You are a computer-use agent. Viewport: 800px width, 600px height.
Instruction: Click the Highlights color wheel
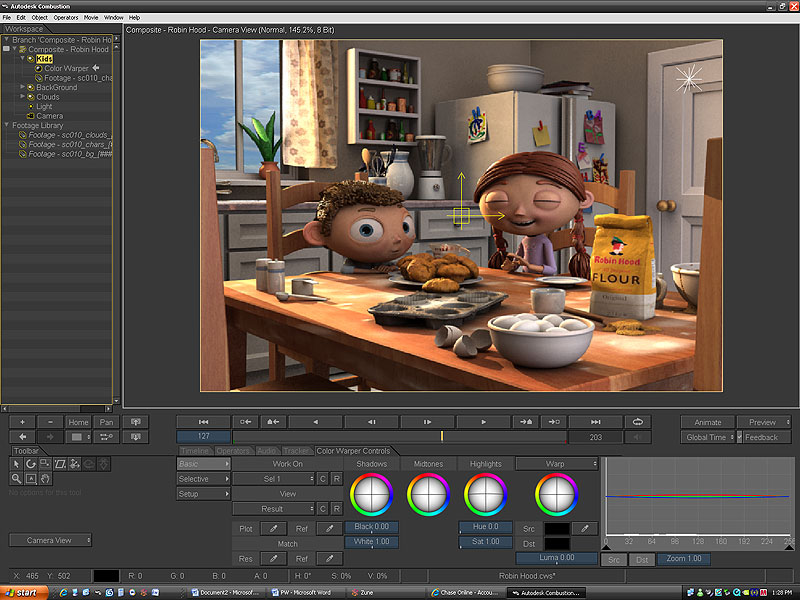485,494
